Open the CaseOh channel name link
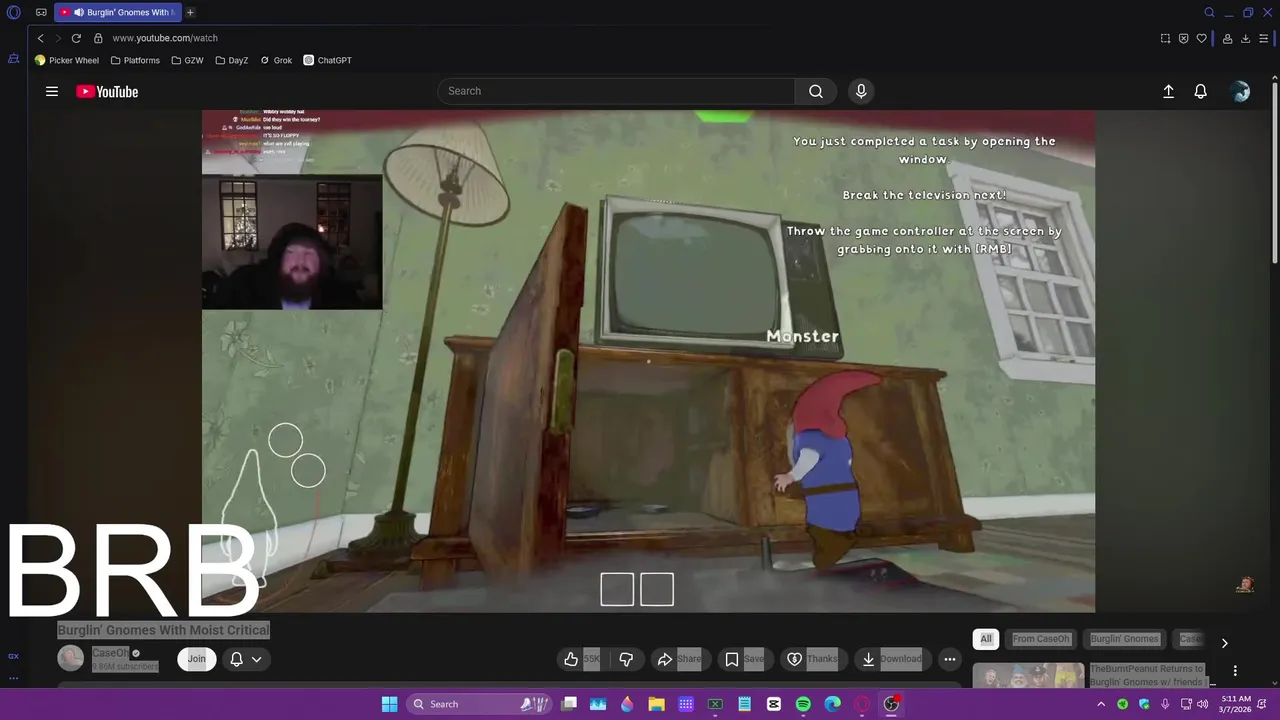This screenshot has width=1280, height=720. (110, 653)
